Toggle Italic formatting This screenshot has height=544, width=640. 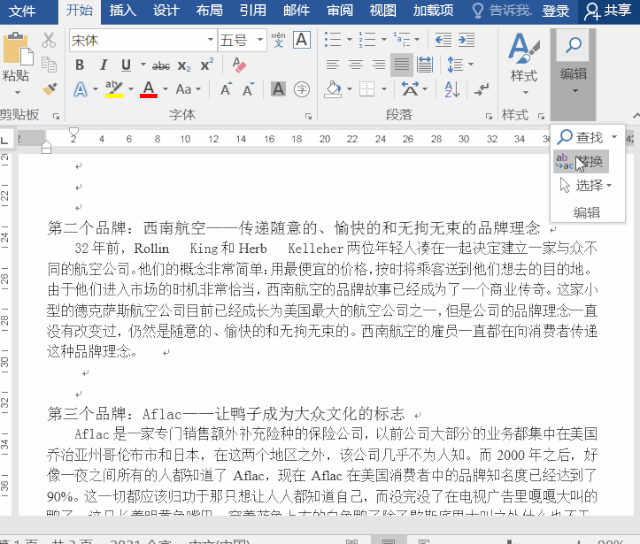[103, 65]
